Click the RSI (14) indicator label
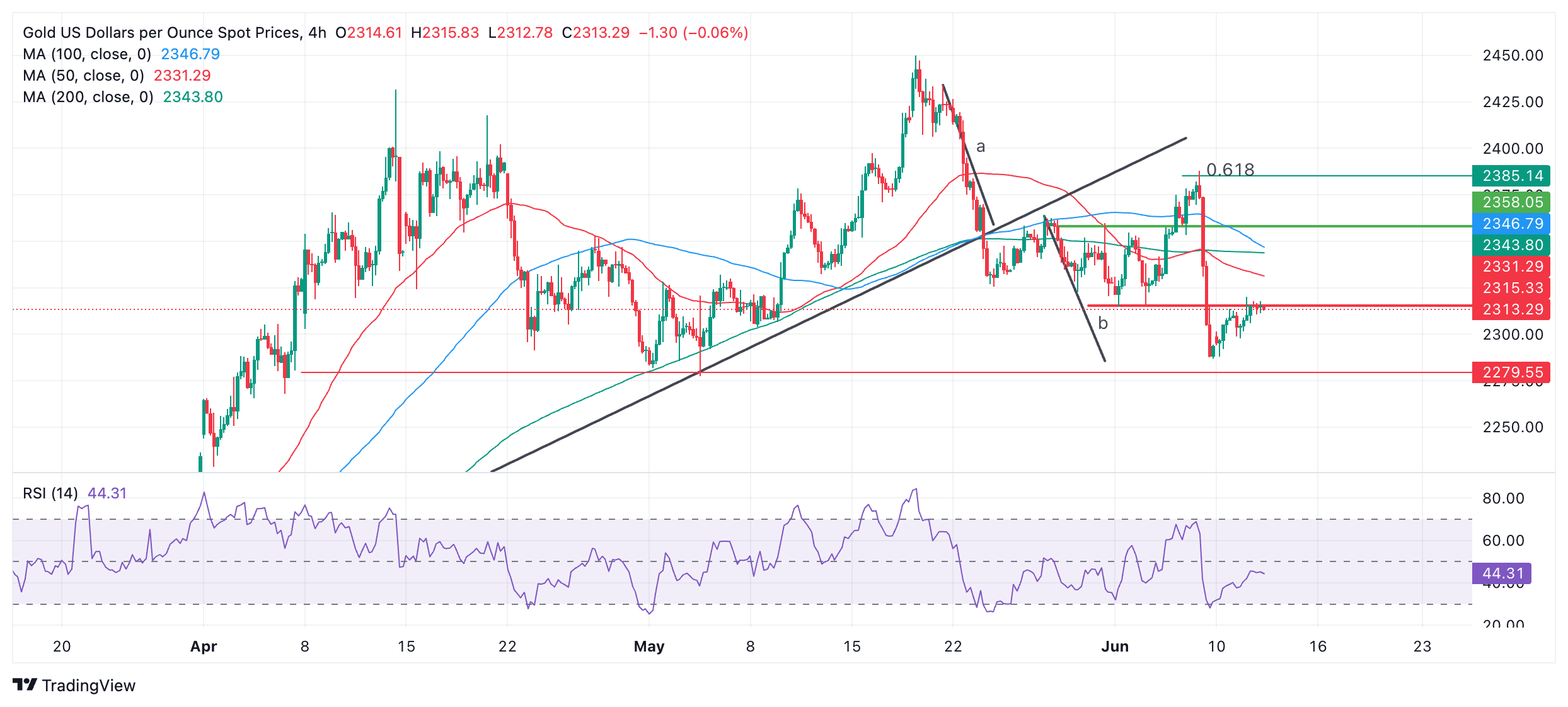The width and height of the screenshot is (1568, 707). coord(50,493)
